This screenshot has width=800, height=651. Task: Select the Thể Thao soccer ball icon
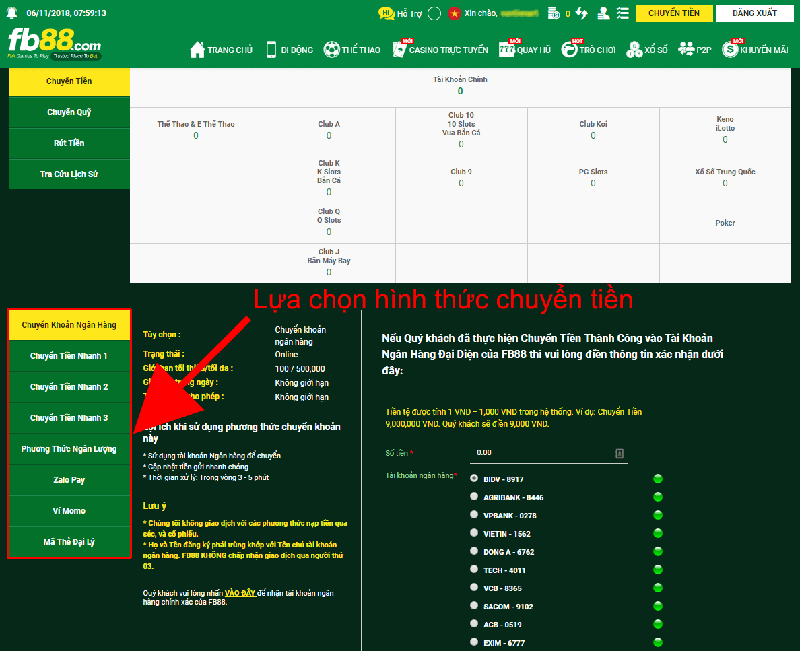(x=332, y=49)
